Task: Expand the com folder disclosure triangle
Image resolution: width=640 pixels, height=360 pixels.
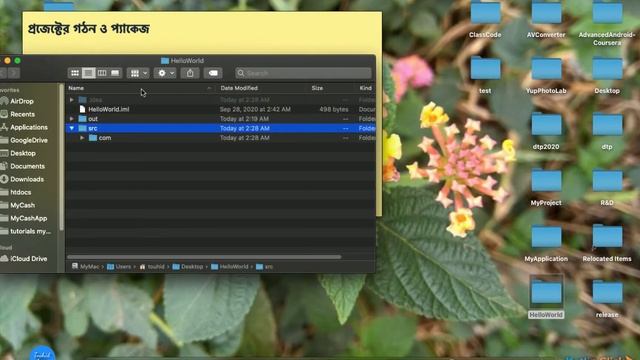Action: (x=82, y=138)
